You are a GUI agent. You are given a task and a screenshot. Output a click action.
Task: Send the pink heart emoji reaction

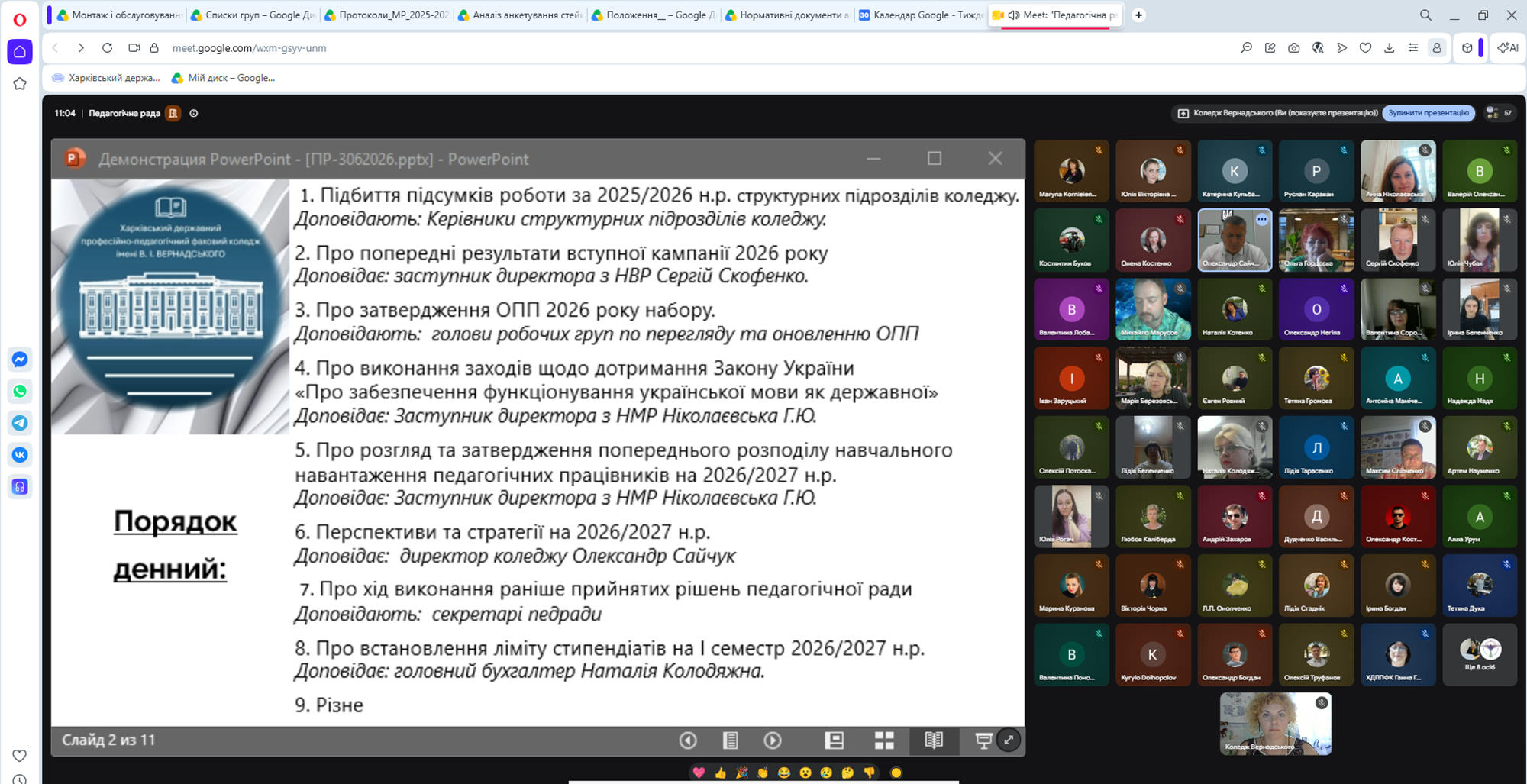point(699,773)
